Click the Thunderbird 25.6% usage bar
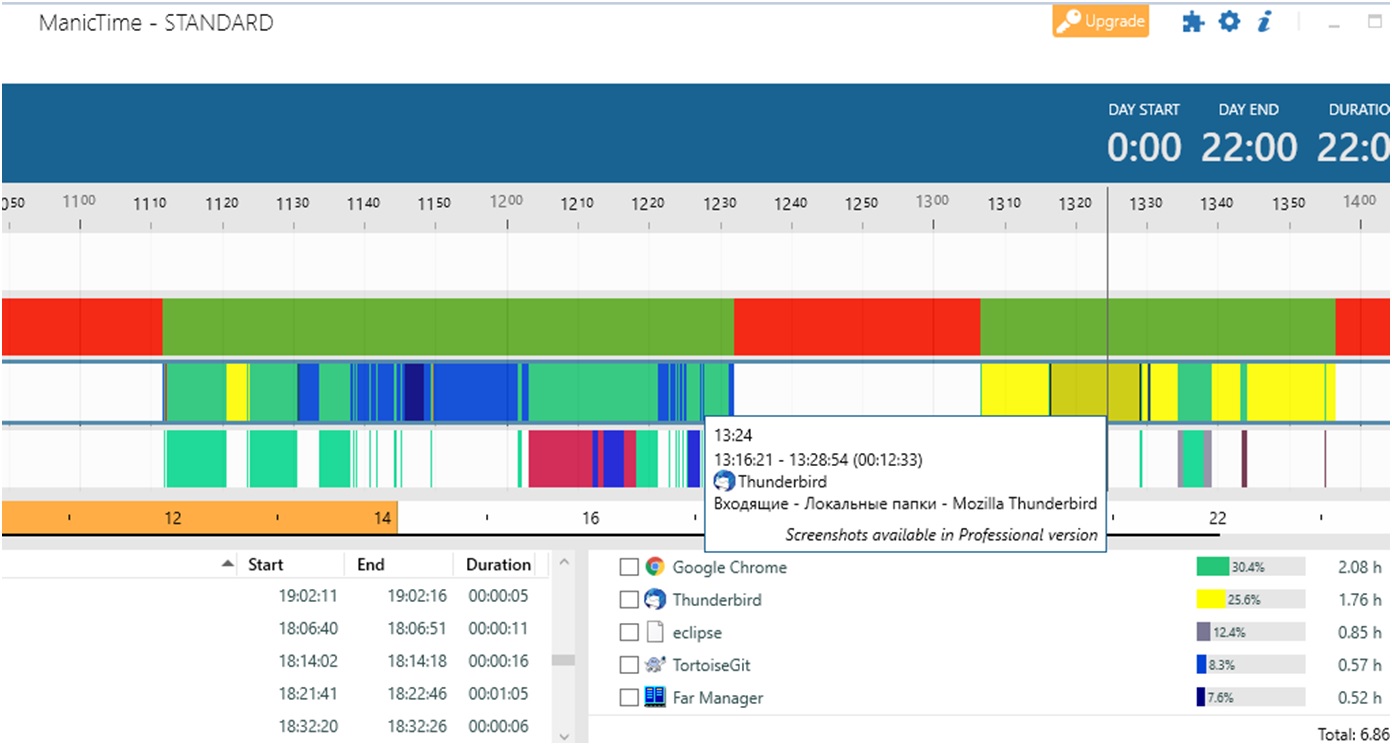Image resolution: width=1392 pixels, height=745 pixels. (1250, 600)
